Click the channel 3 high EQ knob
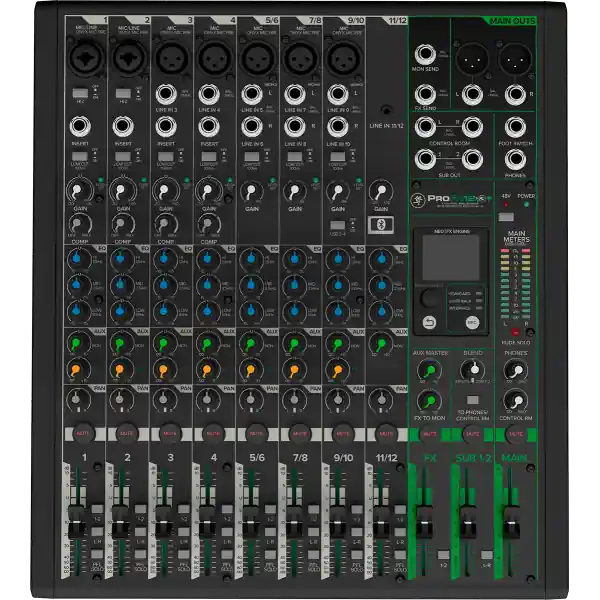600x600 pixels. [x=164, y=259]
